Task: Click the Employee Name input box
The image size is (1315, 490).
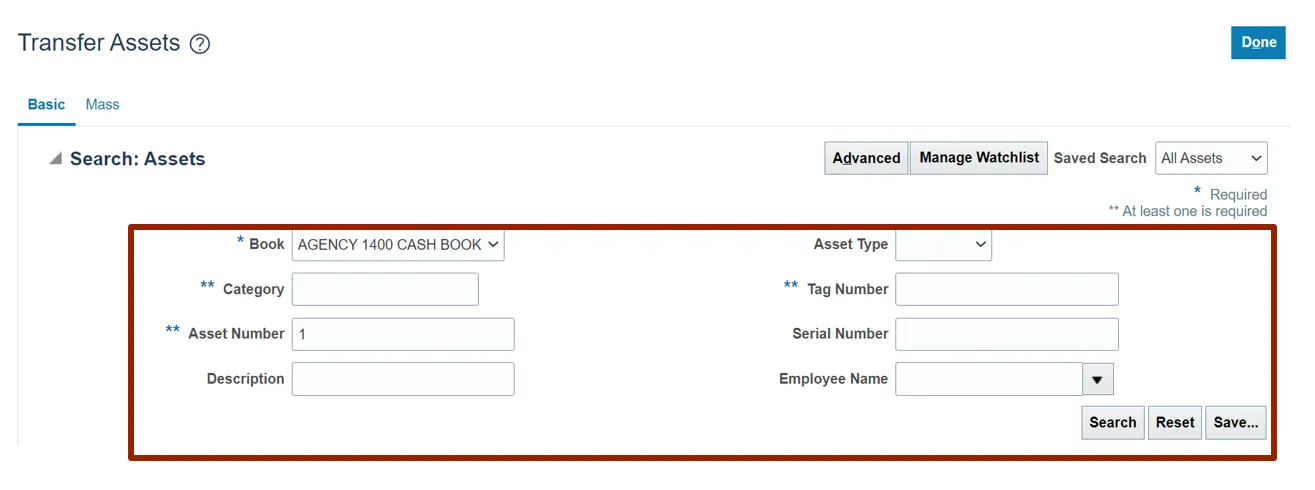Action: pos(988,379)
